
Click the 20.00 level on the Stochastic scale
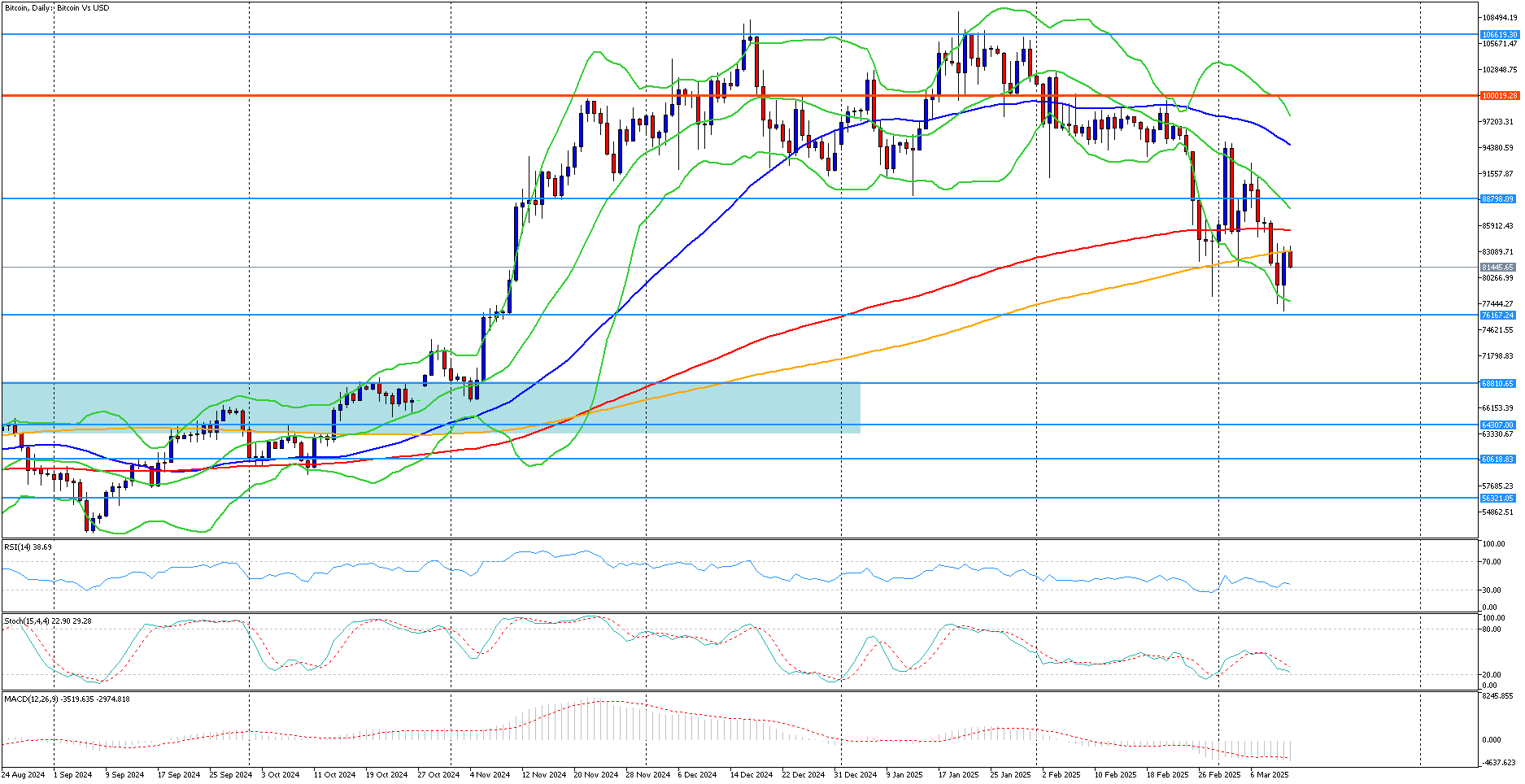click(x=1492, y=675)
